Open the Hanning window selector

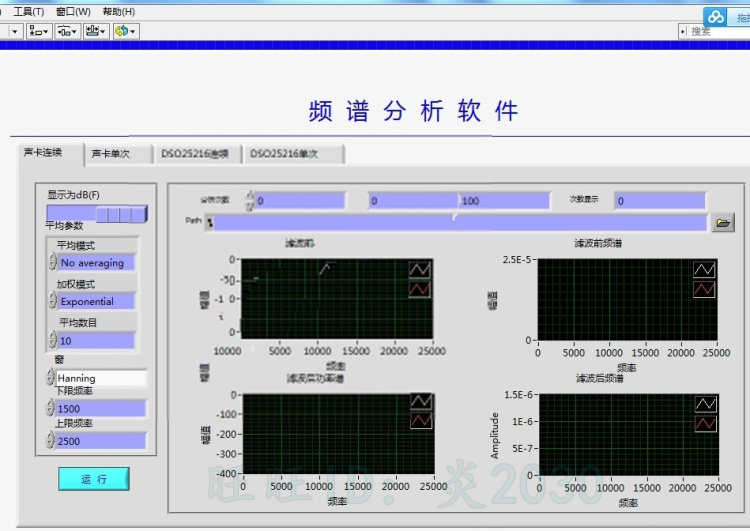coord(101,378)
